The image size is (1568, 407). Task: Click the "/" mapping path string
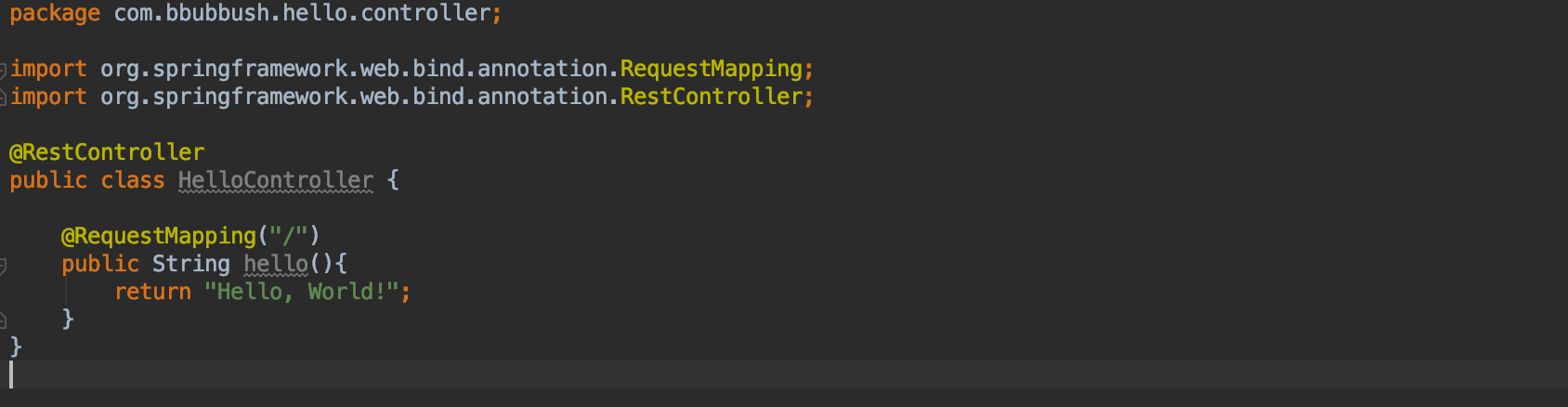pyautogui.click(x=288, y=236)
